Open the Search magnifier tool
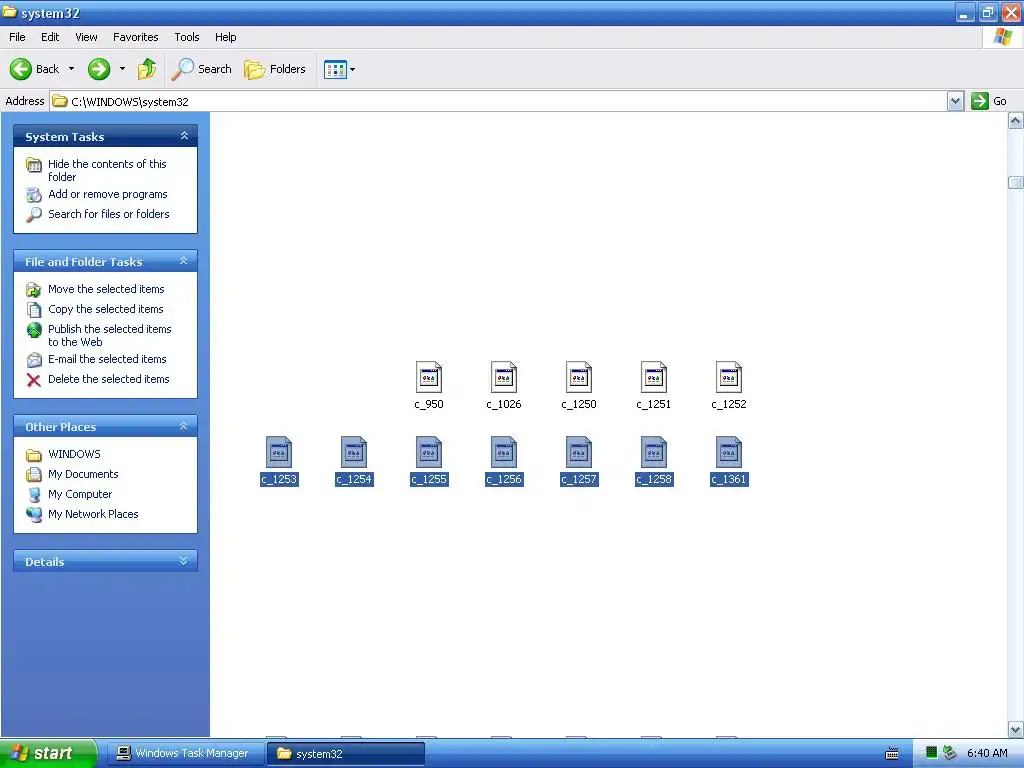 201,69
